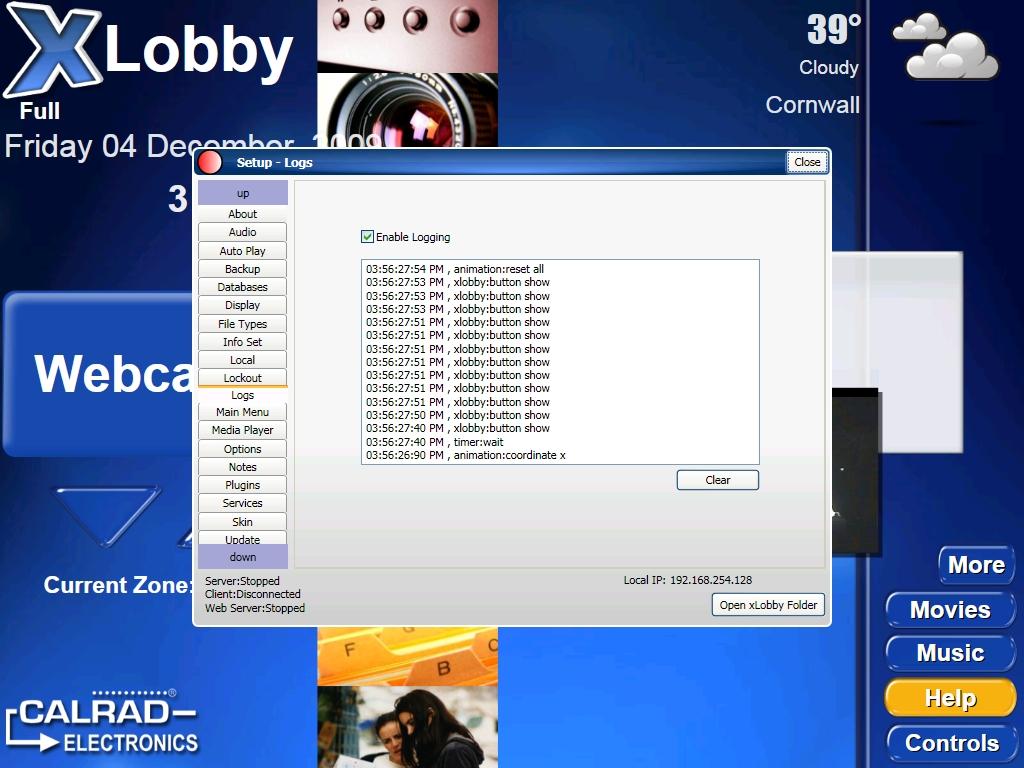The height and width of the screenshot is (768, 1024).
Task: Toggle the Enable Logging checkbox
Action: pyautogui.click(x=368, y=236)
